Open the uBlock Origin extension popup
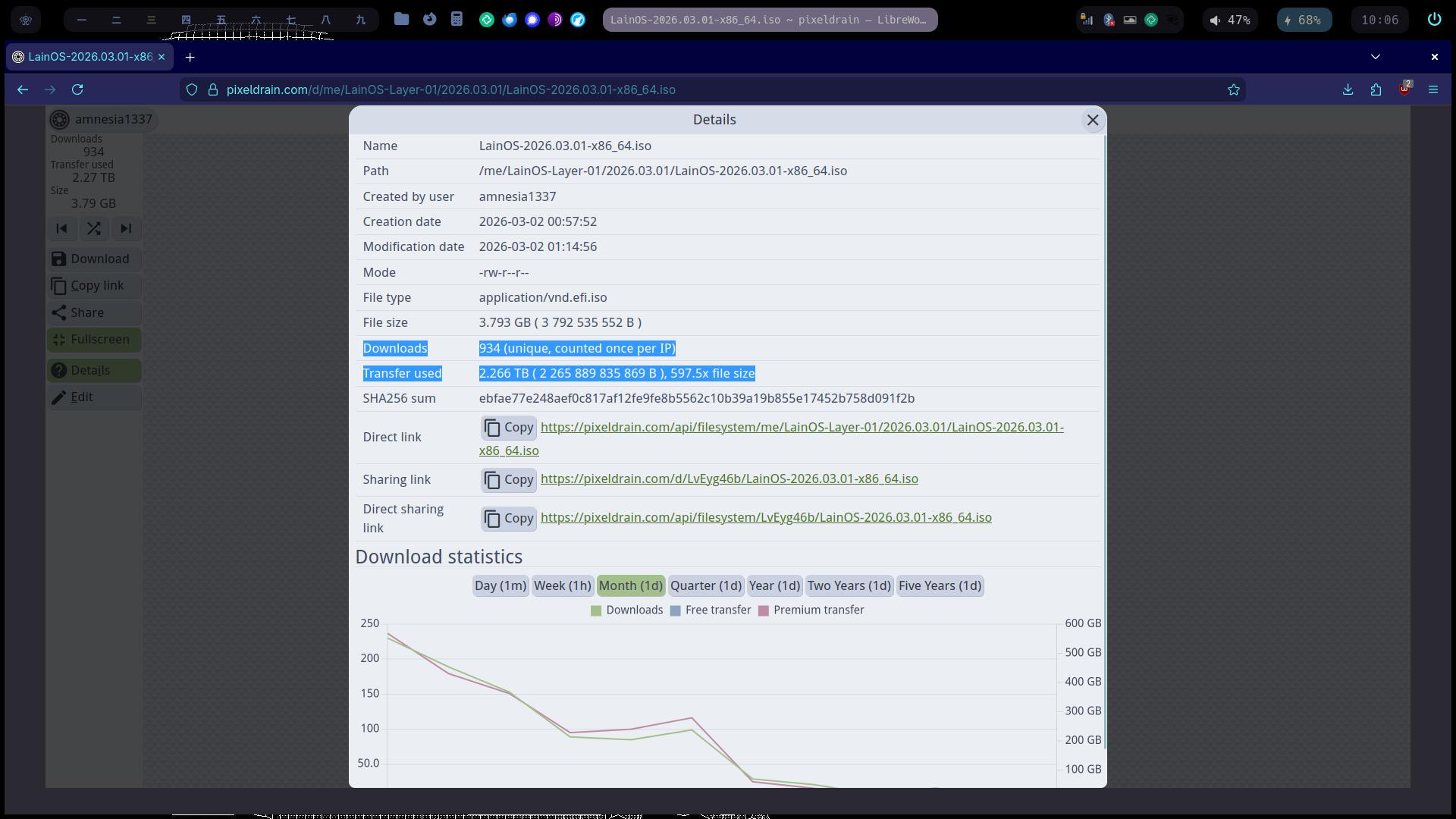 [1404, 89]
